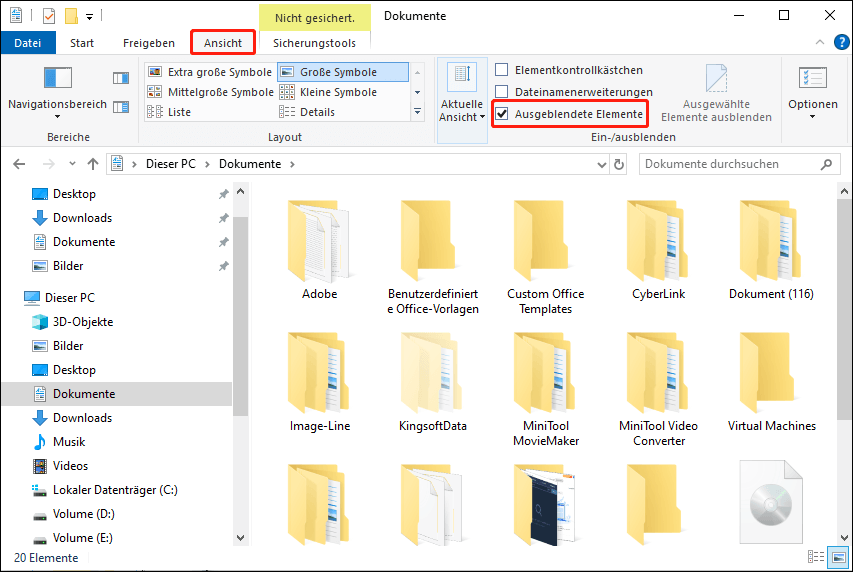The image size is (853, 572).
Task: Click the new folder icon in title bar
Action: (x=71, y=16)
